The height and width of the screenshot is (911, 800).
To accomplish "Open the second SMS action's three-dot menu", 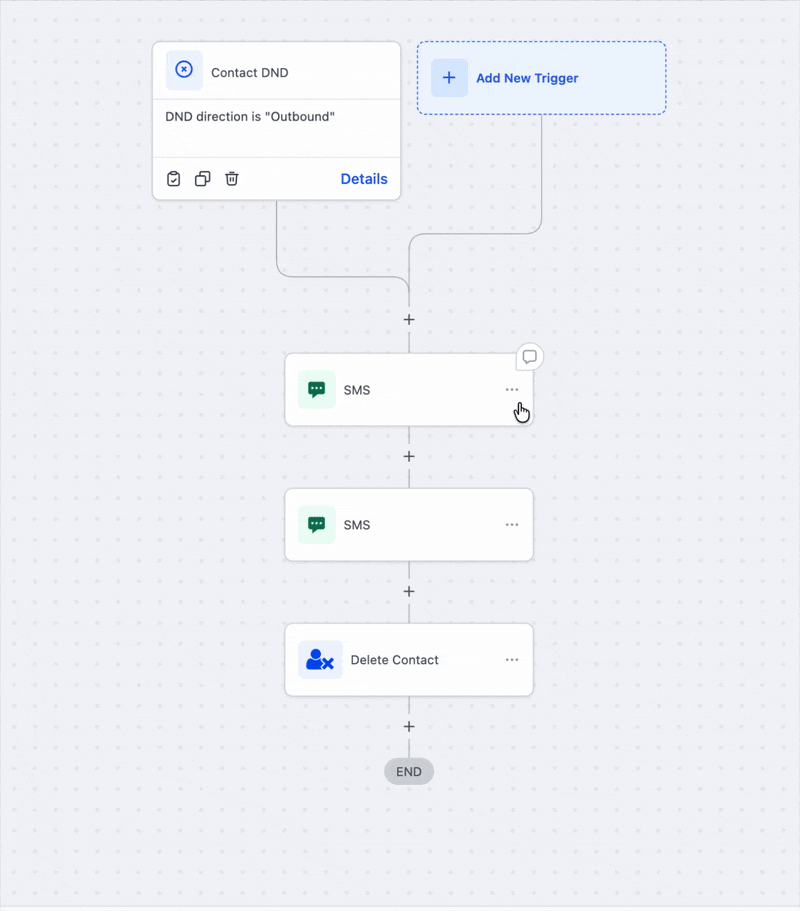I will [x=512, y=525].
